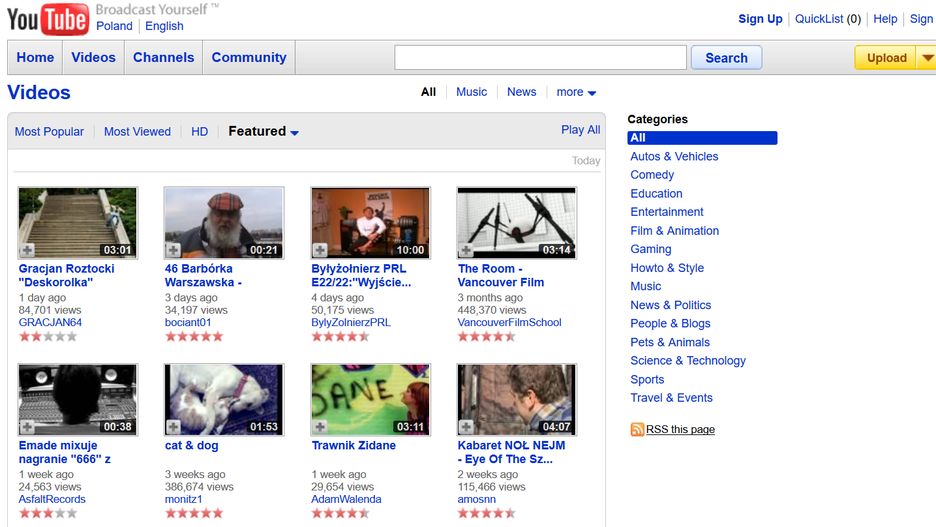Select All in Categories list
Viewport: 936px width, 527px height.
702,138
